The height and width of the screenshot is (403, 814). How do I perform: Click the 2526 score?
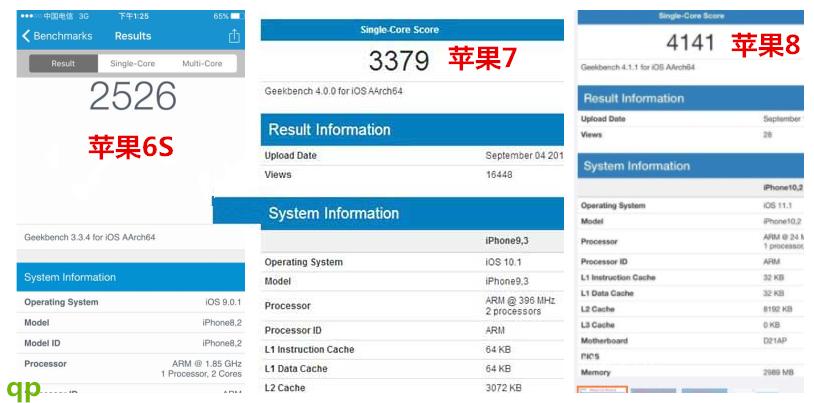[x=133, y=96]
